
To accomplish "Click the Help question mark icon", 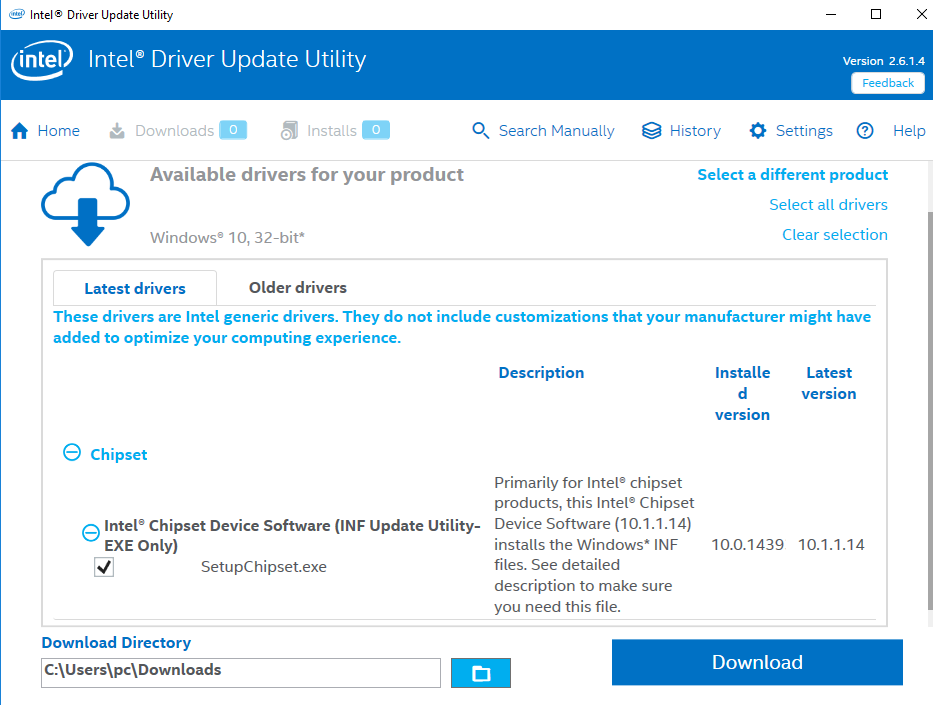I will coord(865,131).
